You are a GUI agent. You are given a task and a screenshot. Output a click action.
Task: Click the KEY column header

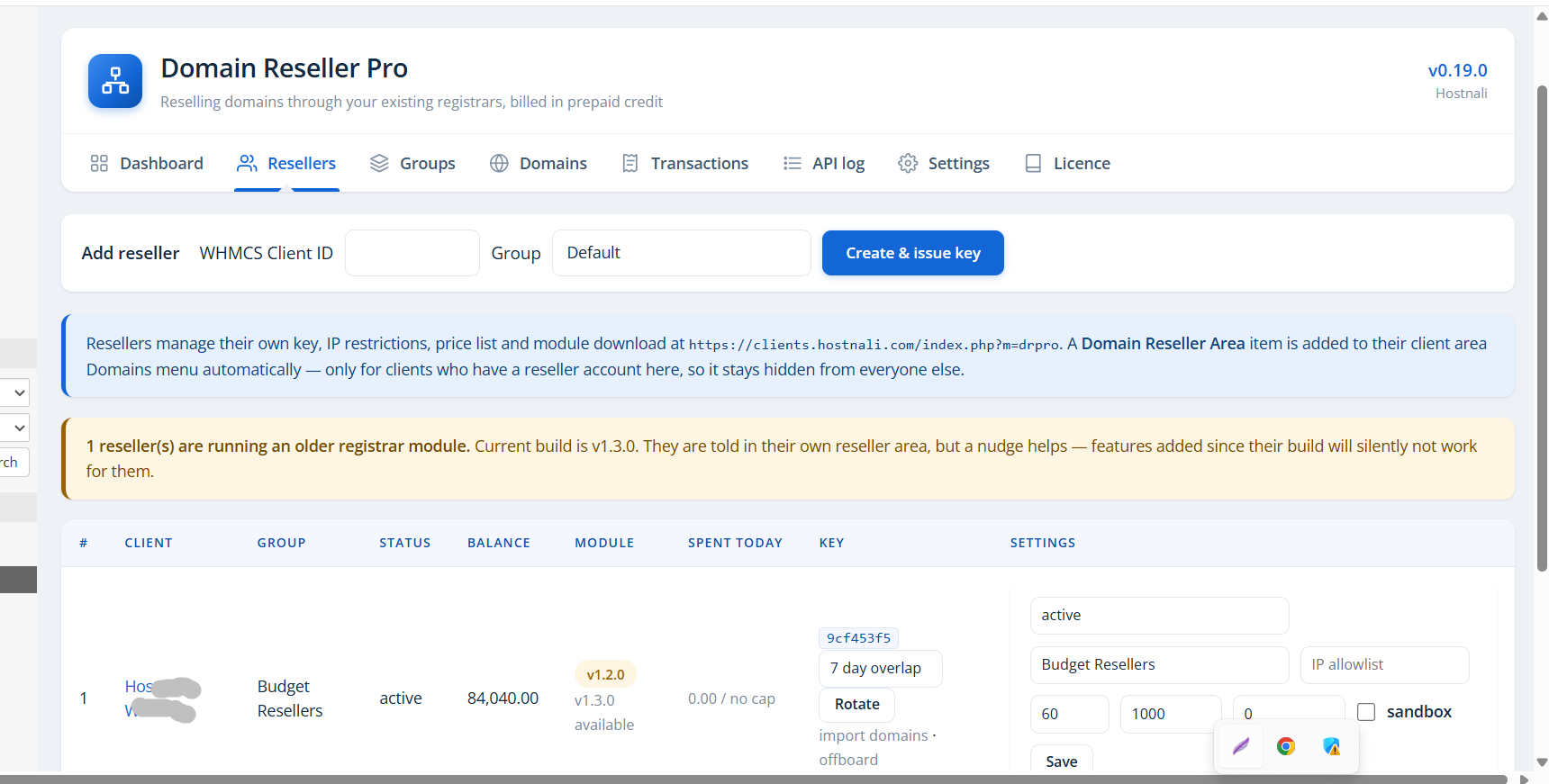coord(831,543)
